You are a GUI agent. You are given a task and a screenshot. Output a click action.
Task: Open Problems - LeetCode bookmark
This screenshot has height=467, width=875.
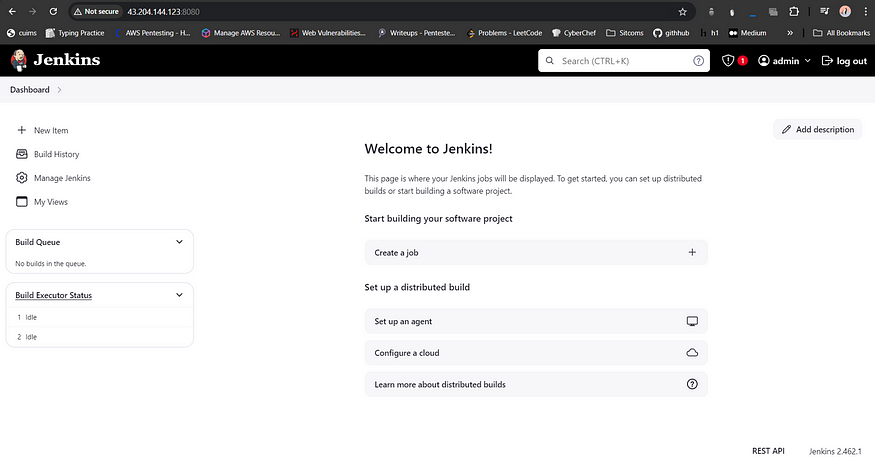[504, 33]
